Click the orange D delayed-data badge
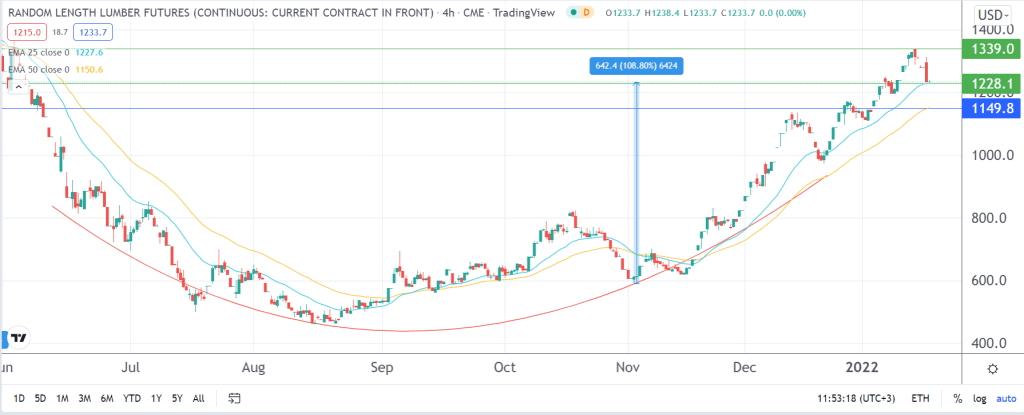1024x415 pixels. pos(586,12)
